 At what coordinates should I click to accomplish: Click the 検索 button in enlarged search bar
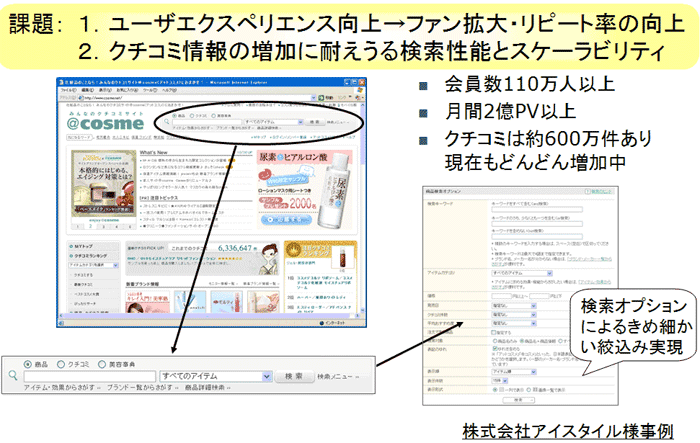[x=294, y=376]
